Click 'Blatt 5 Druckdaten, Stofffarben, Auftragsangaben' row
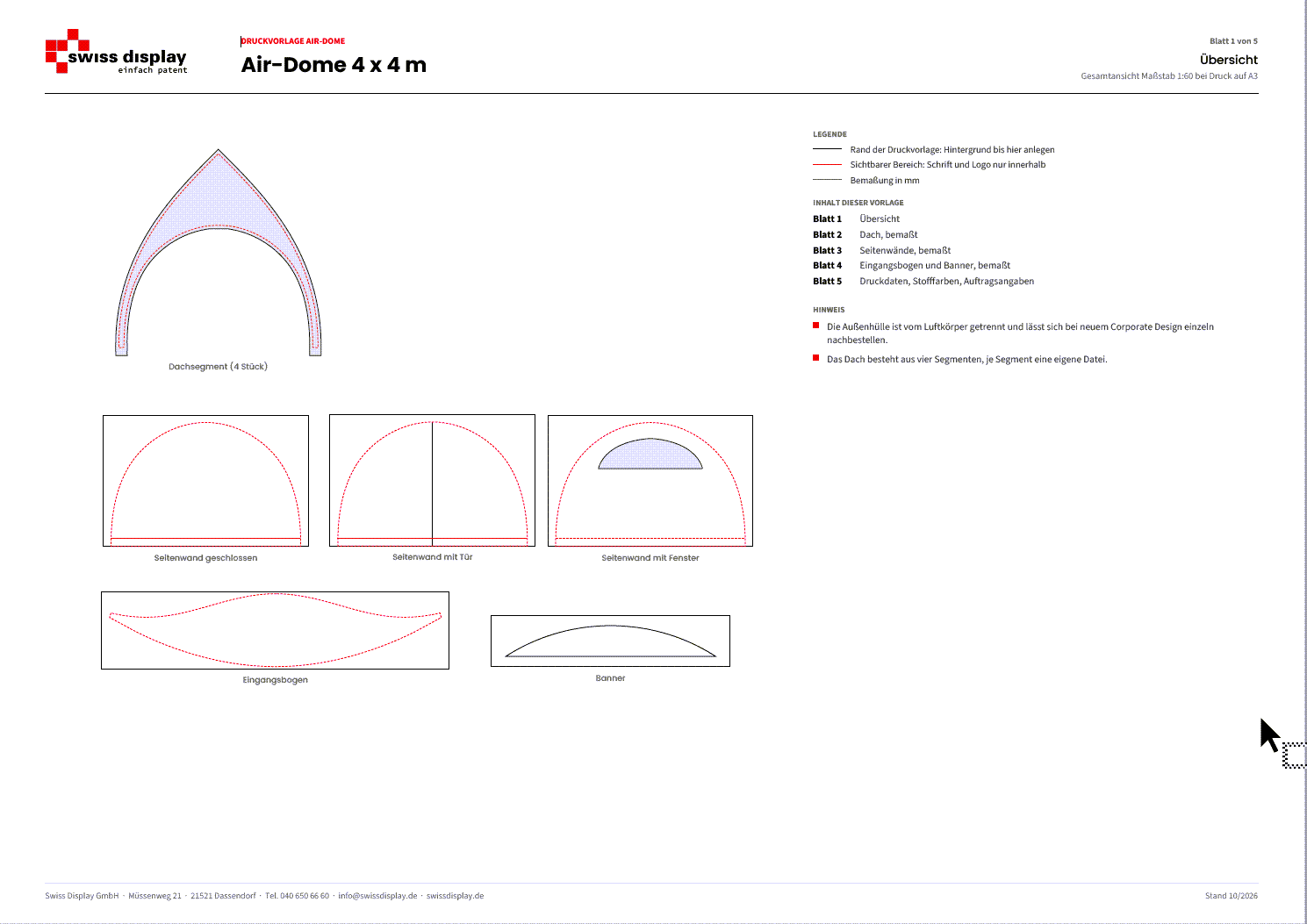Viewport: 1307px width, 924px height. 923,282
